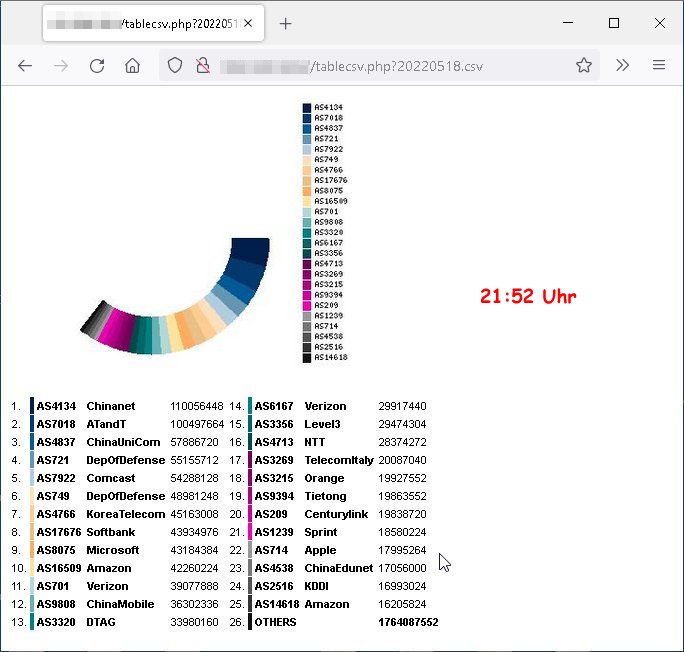This screenshot has width=684, height=652.
Task: Select TelecomItaly in the table
Action: click(339, 460)
